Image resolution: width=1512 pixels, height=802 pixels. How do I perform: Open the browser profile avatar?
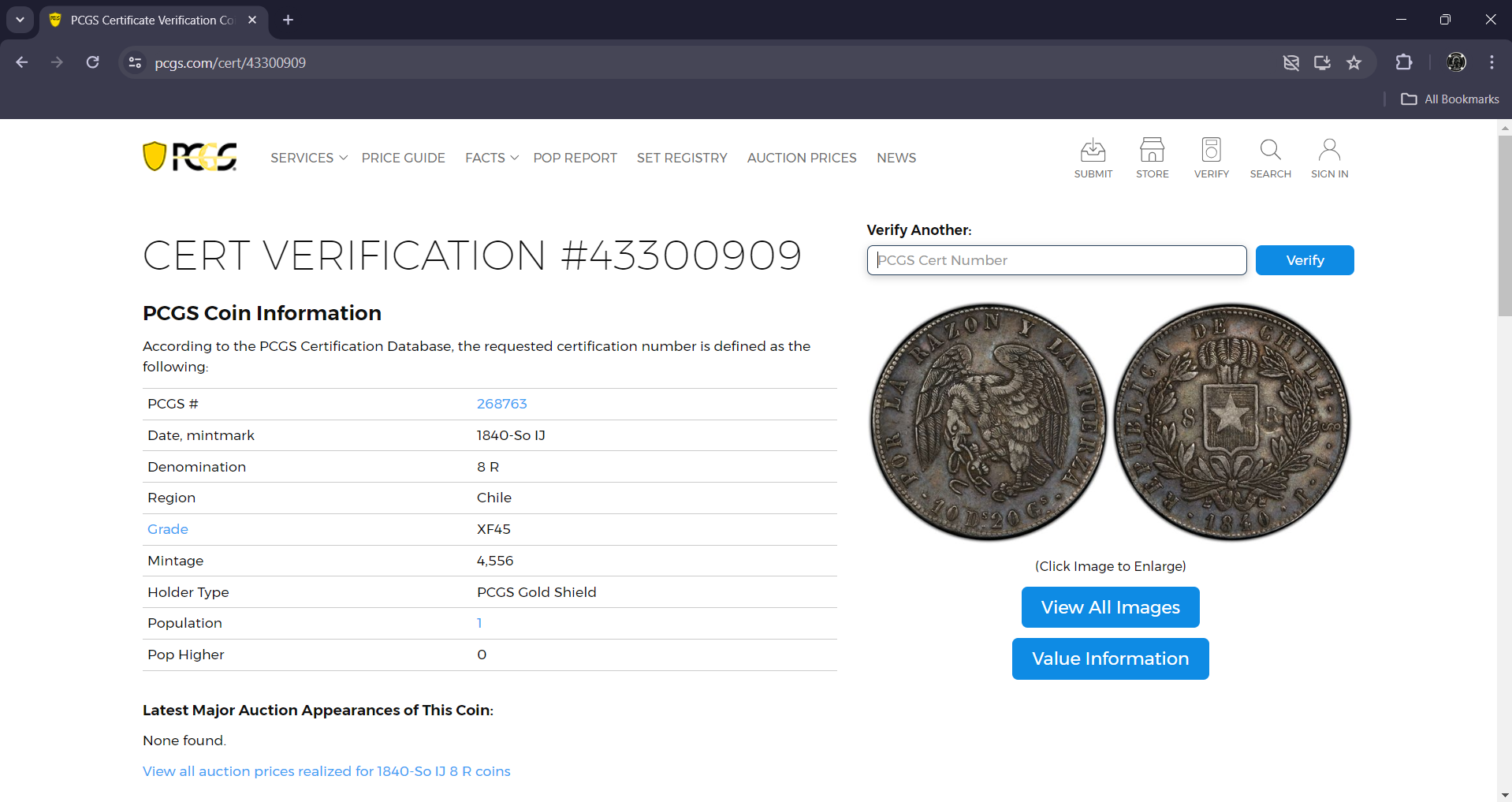[x=1456, y=62]
